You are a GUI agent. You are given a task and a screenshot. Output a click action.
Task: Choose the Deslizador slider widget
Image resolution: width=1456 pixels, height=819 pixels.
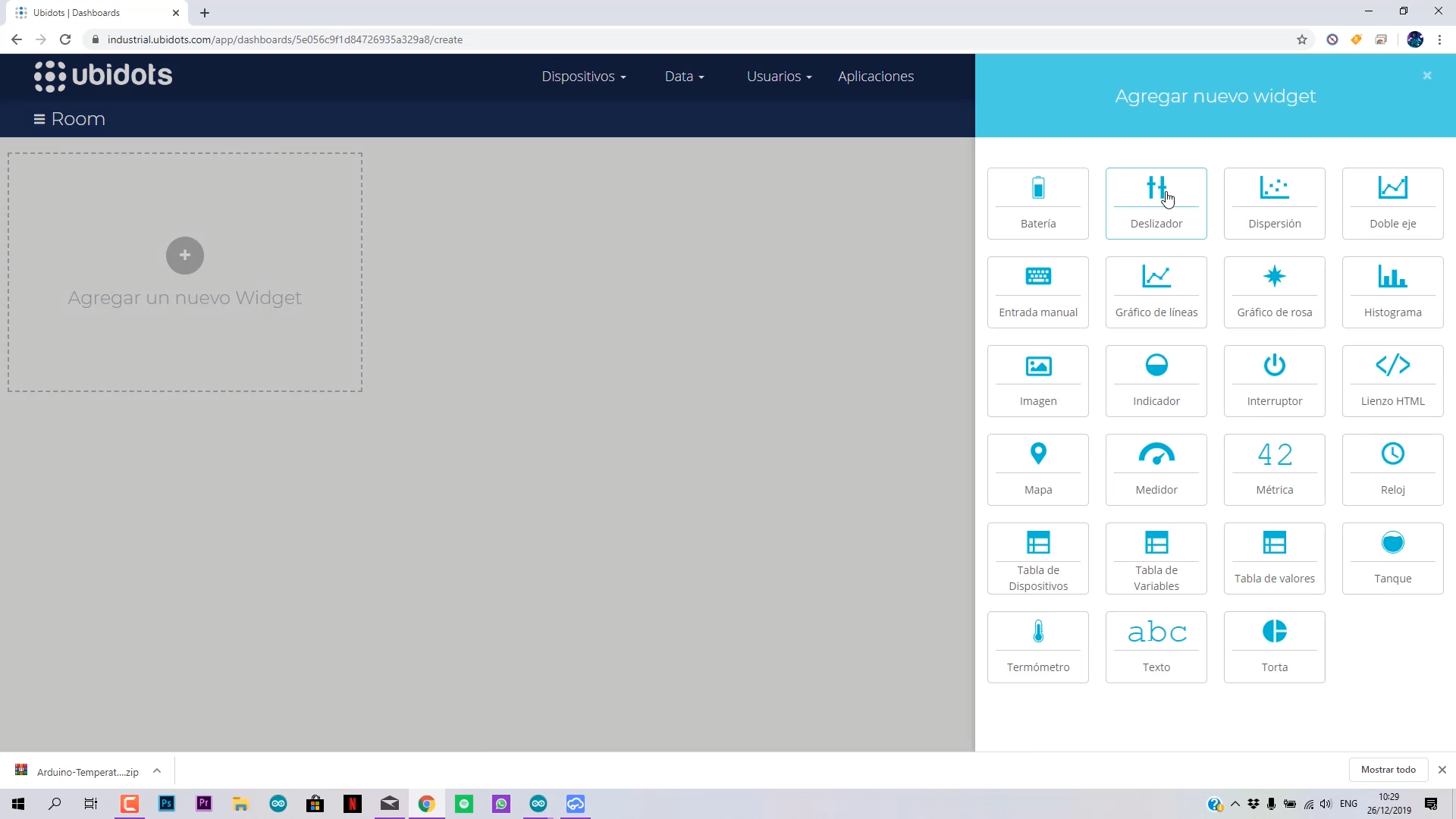coord(1156,203)
